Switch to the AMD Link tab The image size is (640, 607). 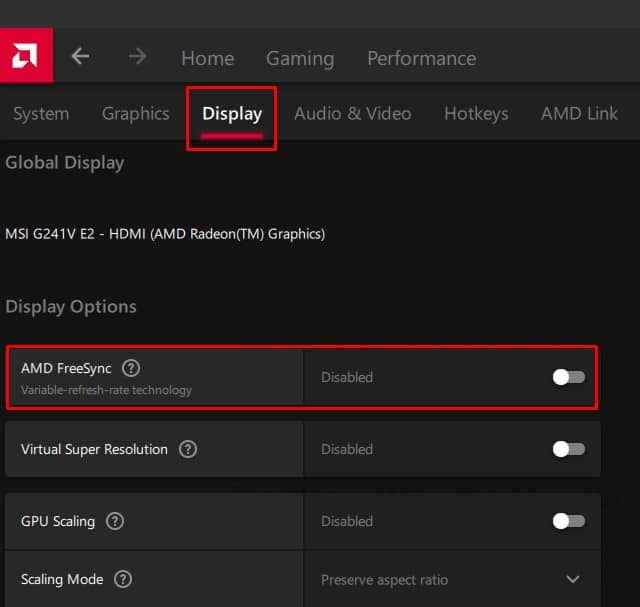coord(579,113)
